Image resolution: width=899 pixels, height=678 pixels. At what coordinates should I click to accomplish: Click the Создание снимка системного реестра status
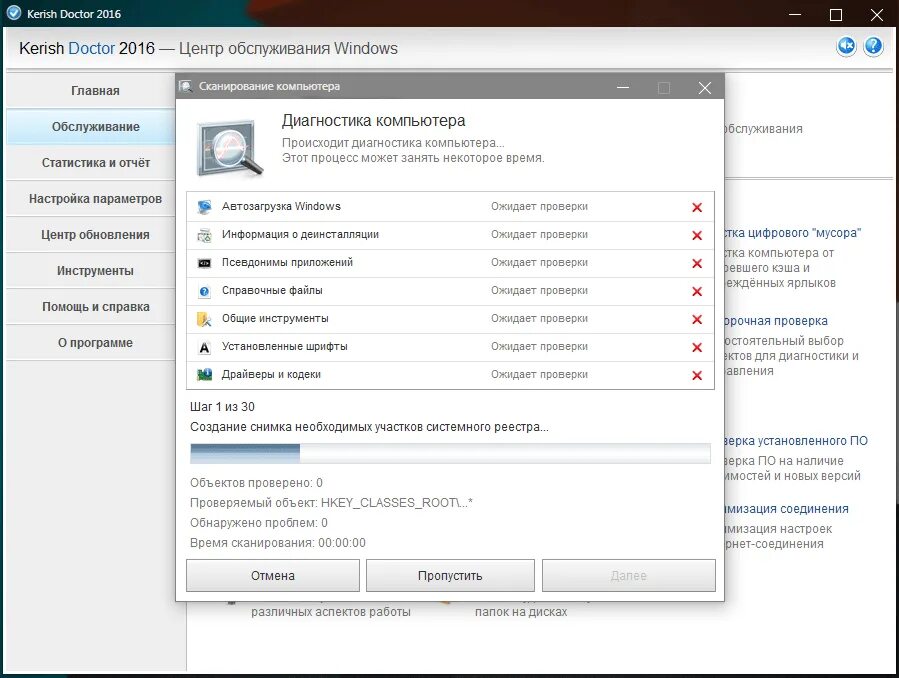(x=369, y=427)
